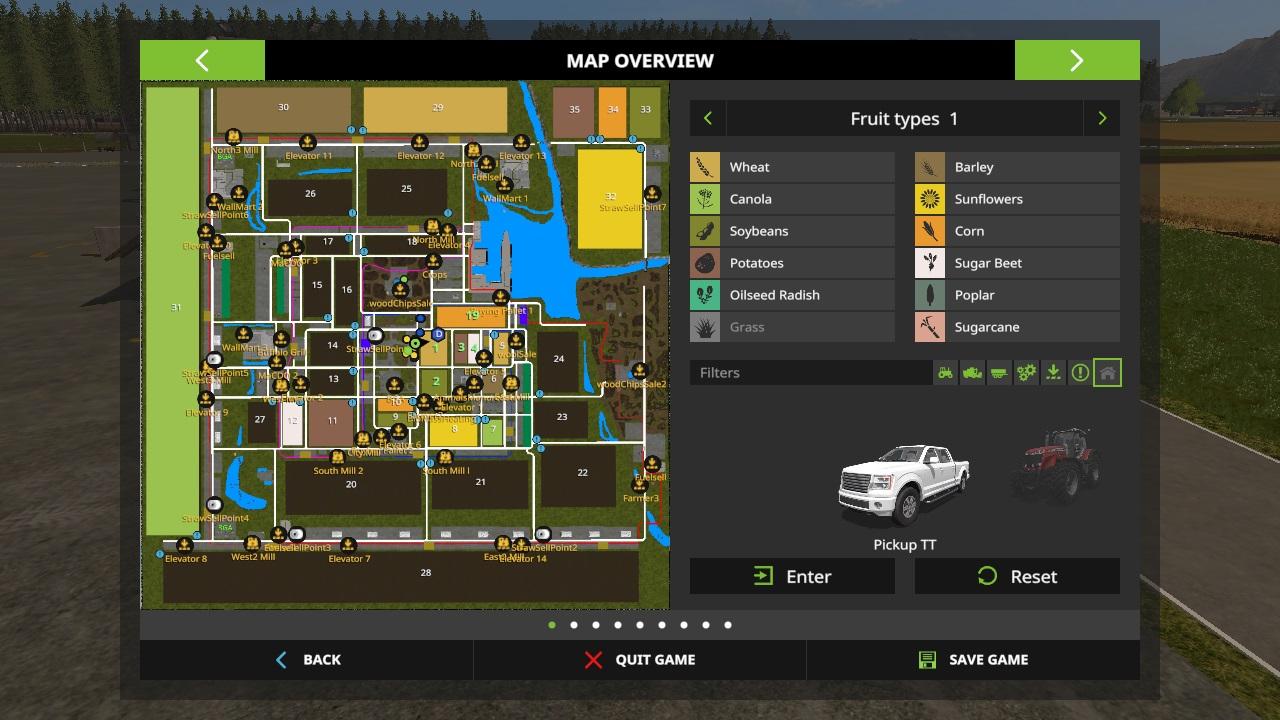Open previous menu page with left arrow
The image size is (1280, 720).
(x=202, y=60)
